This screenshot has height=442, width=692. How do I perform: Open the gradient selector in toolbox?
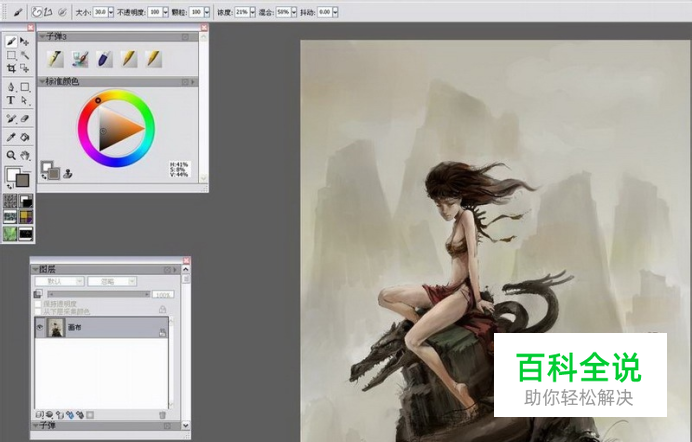click(x=26, y=201)
